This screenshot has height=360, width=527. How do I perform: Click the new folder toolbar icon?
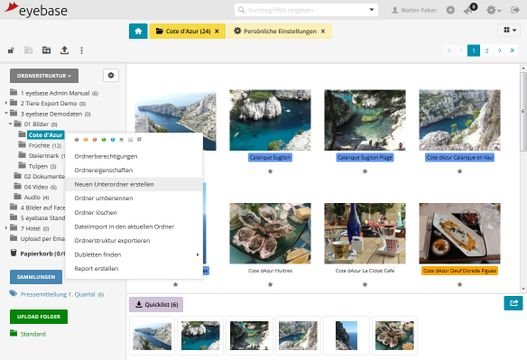pyautogui.click(x=46, y=50)
